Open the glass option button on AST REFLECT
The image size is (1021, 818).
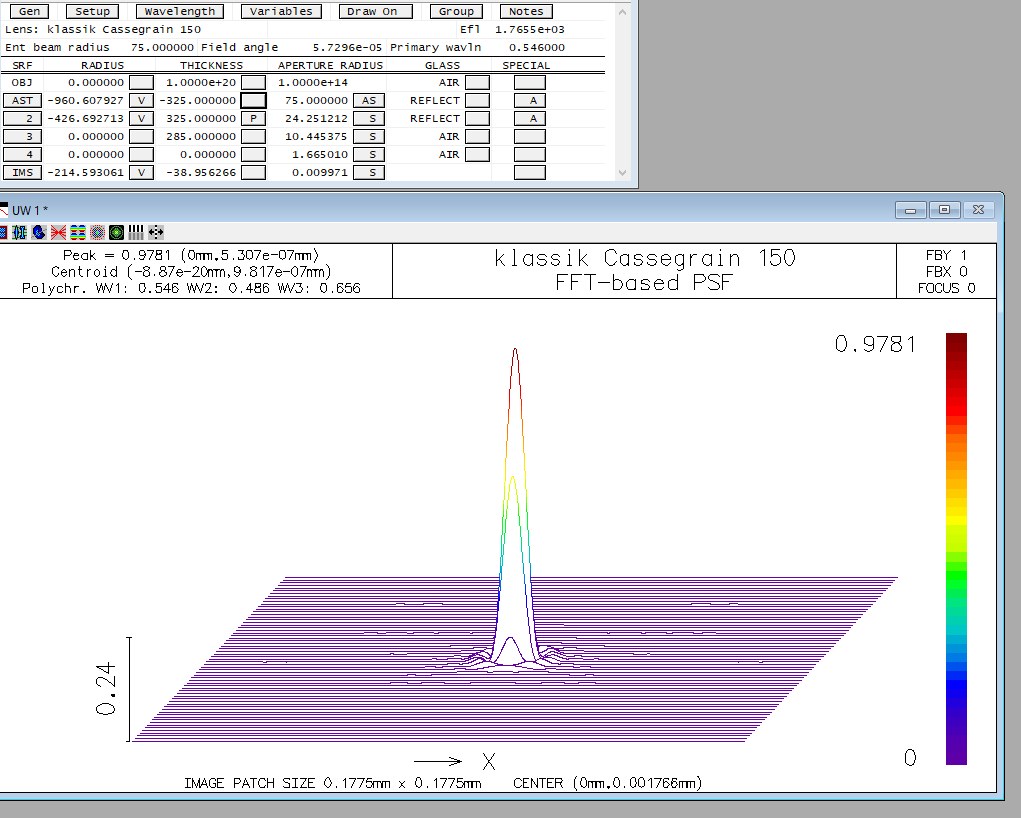(477, 100)
